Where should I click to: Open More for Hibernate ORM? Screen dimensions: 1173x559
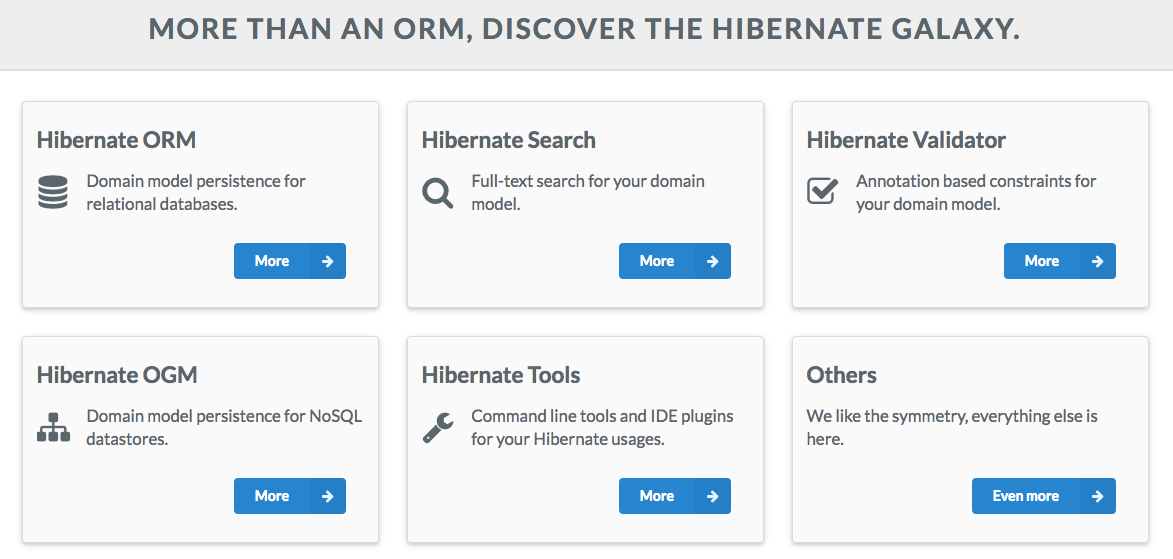[290, 261]
